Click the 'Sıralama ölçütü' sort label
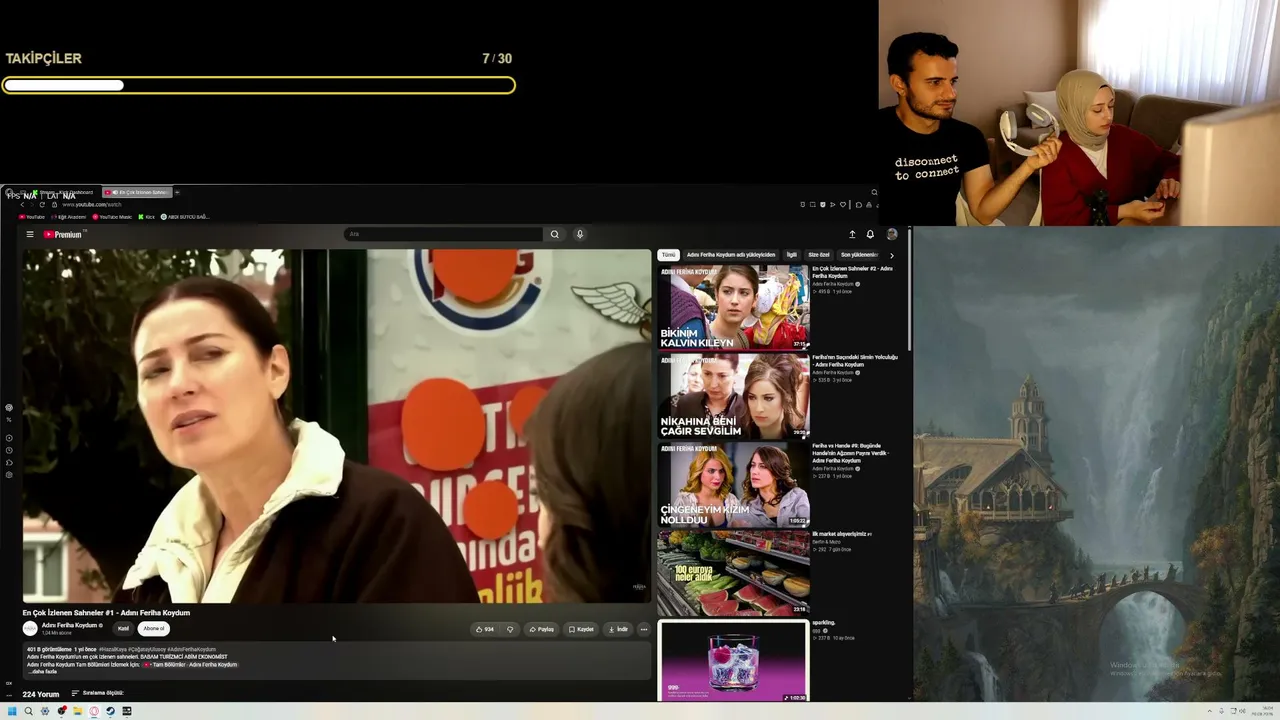 click(103, 693)
